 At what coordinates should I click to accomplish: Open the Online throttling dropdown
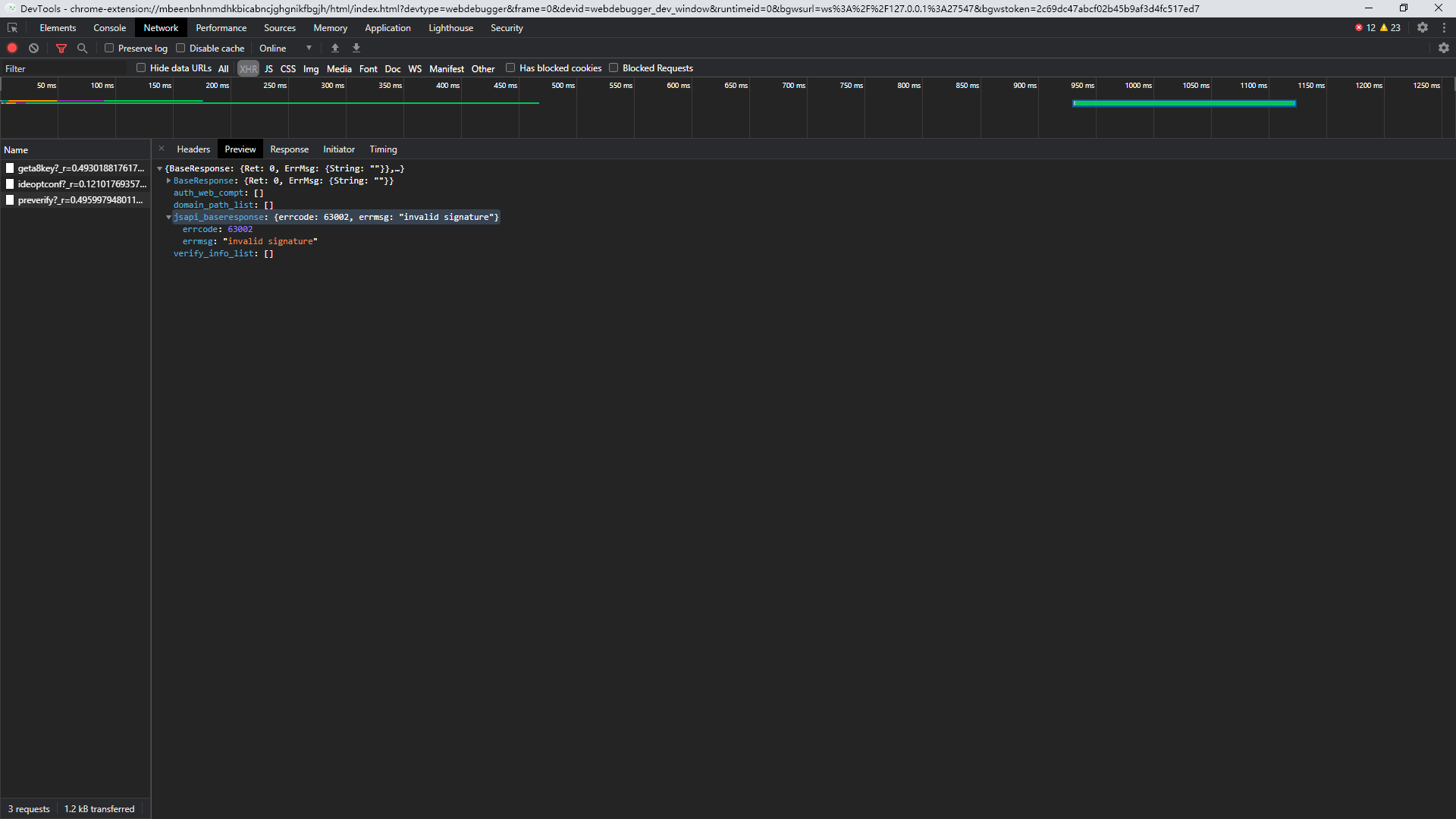click(285, 48)
